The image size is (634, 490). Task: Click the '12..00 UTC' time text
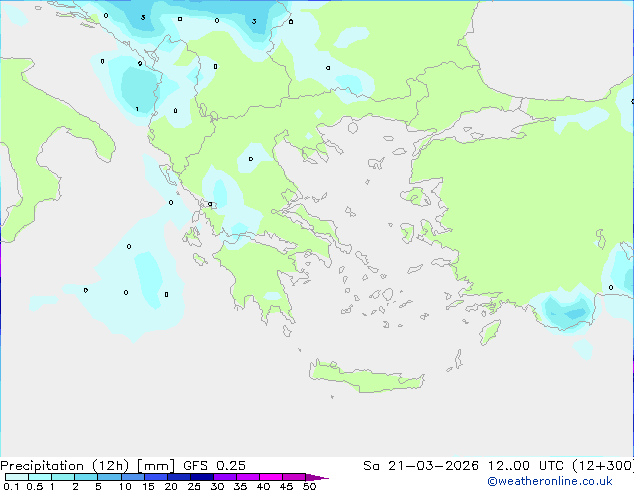pyautogui.click(x=526, y=466)
